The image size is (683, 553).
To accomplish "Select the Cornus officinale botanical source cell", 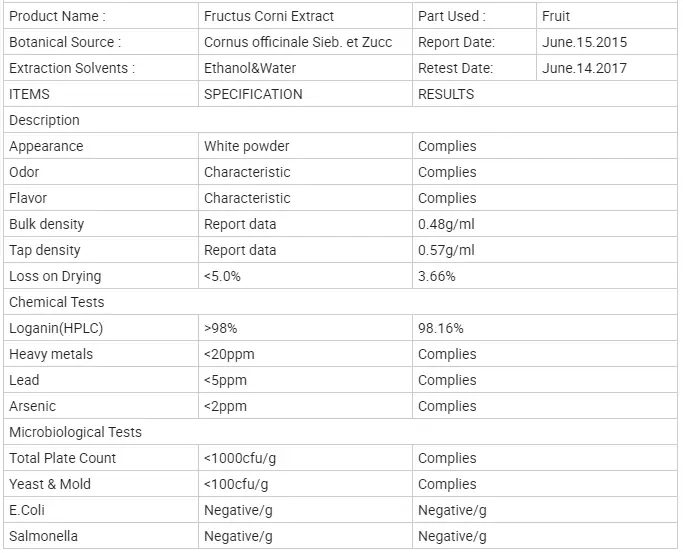I will tap(298, 42).
